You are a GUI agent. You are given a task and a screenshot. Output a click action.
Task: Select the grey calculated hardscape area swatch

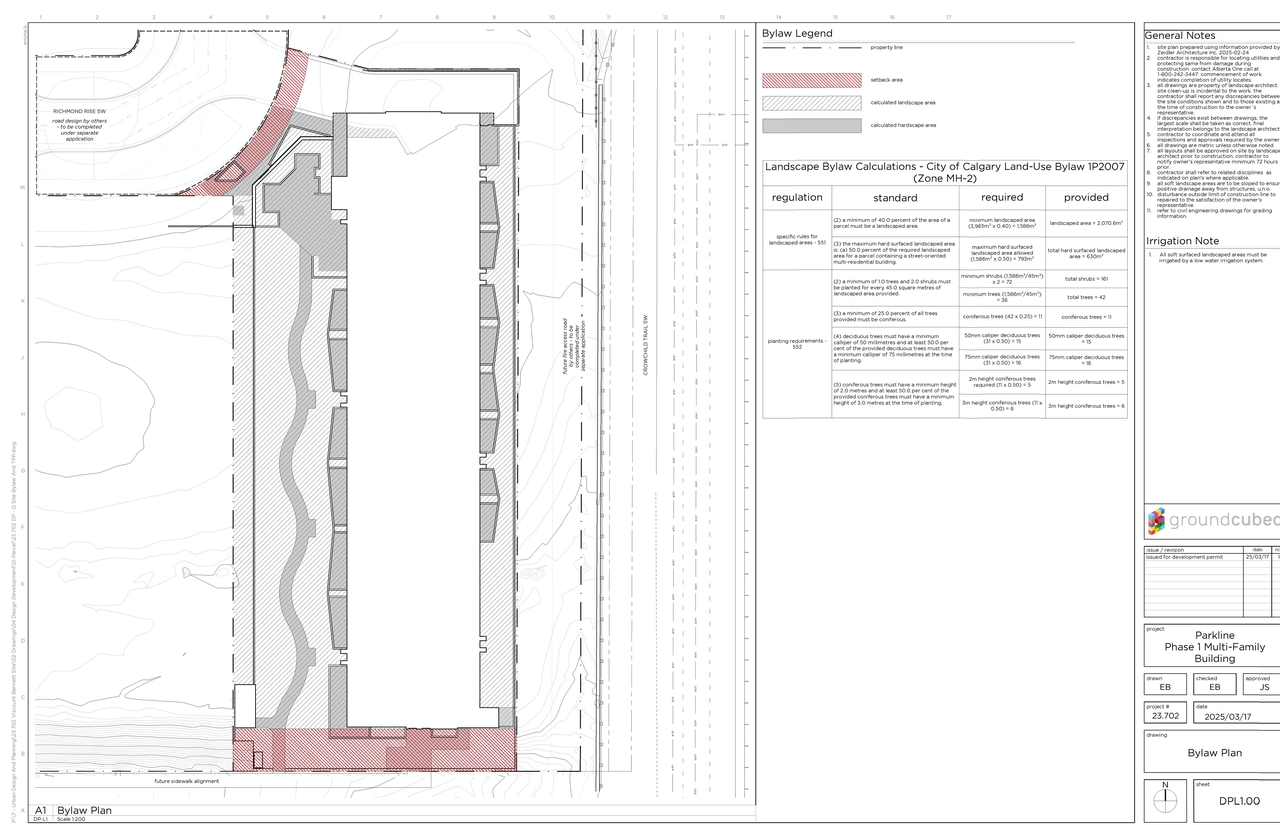(x=811, y=126)
